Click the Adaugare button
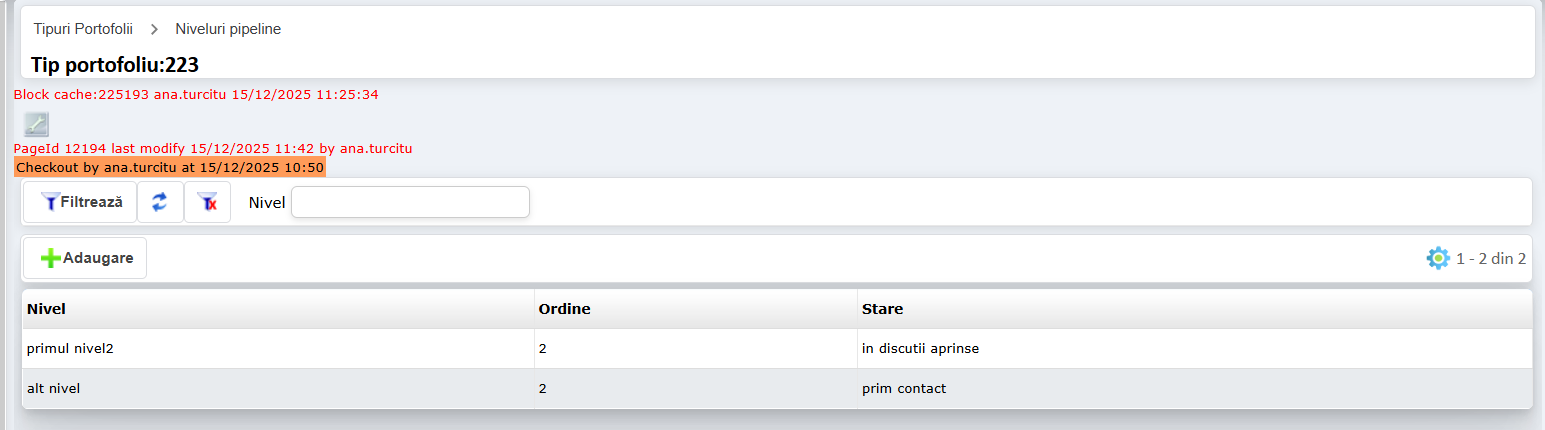This screenshot has height=430, width=1545. pos(86,258)
